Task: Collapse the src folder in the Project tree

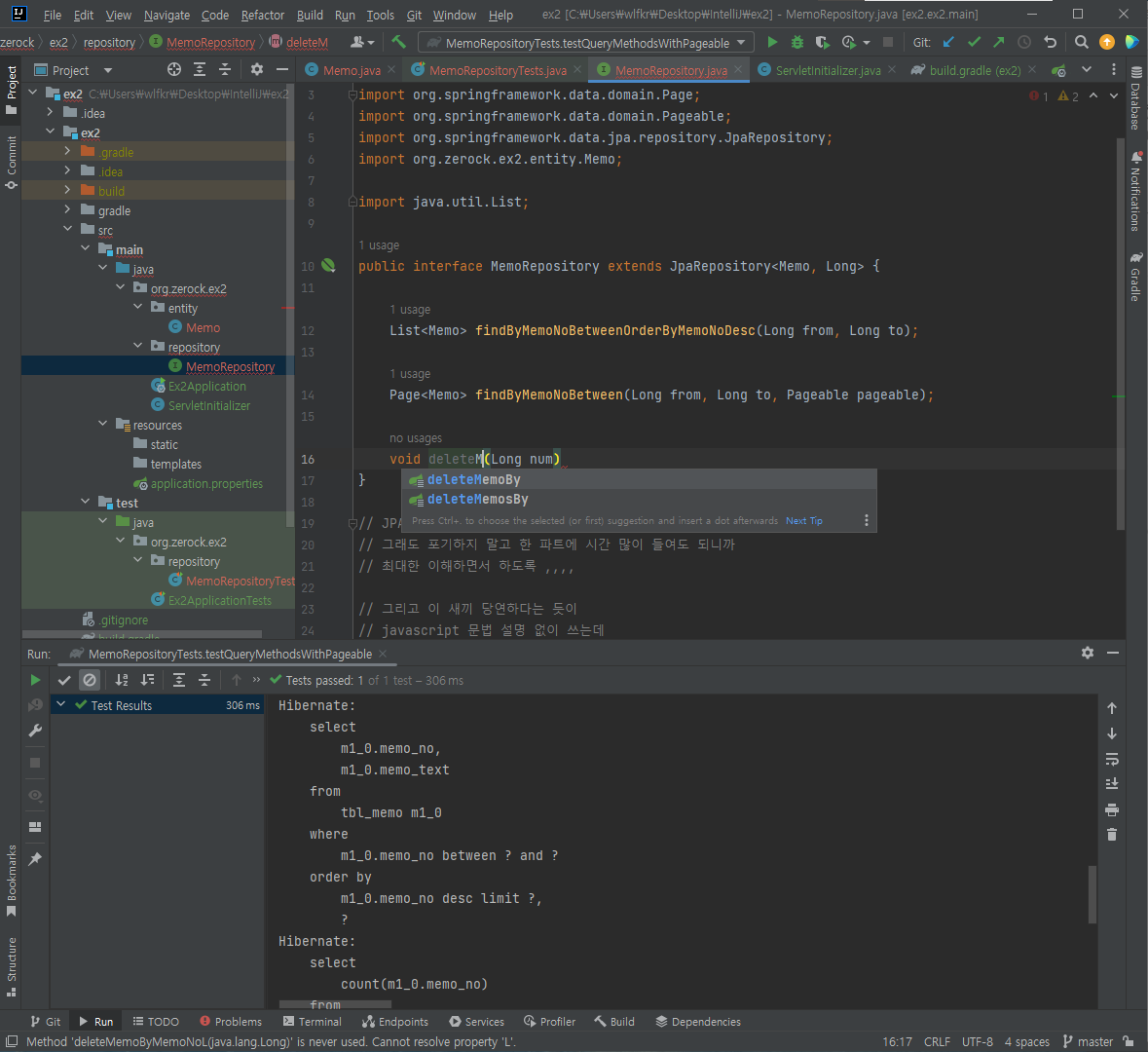Action: point(67,229)
